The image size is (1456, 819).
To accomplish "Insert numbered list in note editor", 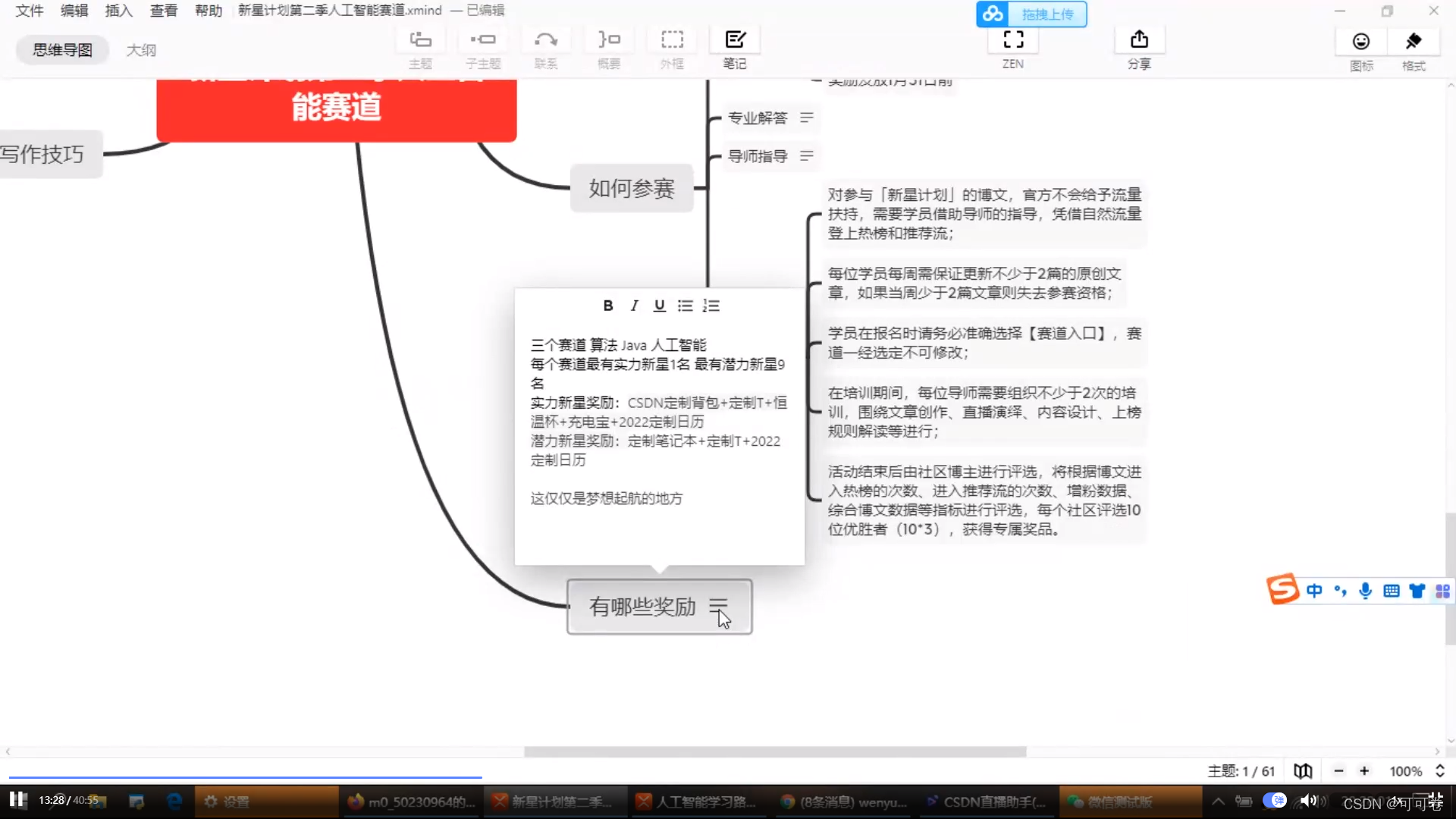I will 711,306.
